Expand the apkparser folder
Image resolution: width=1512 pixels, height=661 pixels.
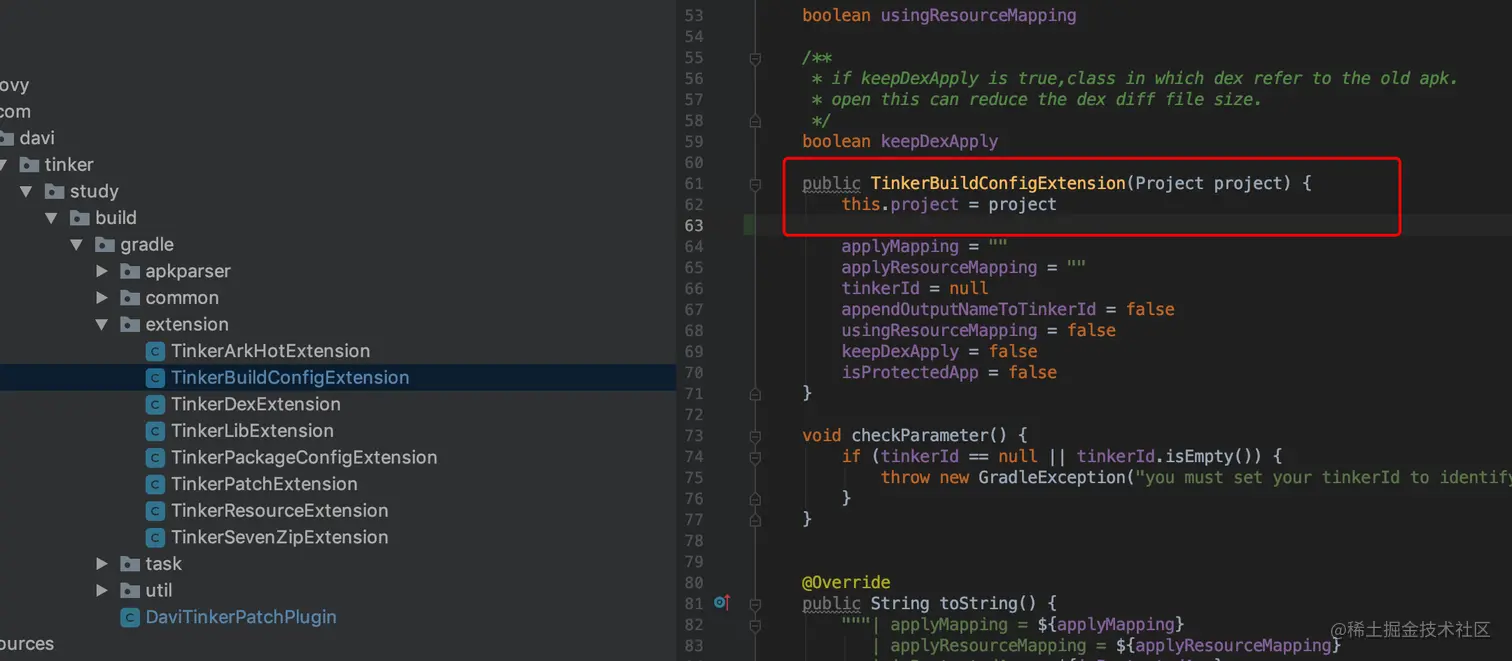[x=102, y=271]
